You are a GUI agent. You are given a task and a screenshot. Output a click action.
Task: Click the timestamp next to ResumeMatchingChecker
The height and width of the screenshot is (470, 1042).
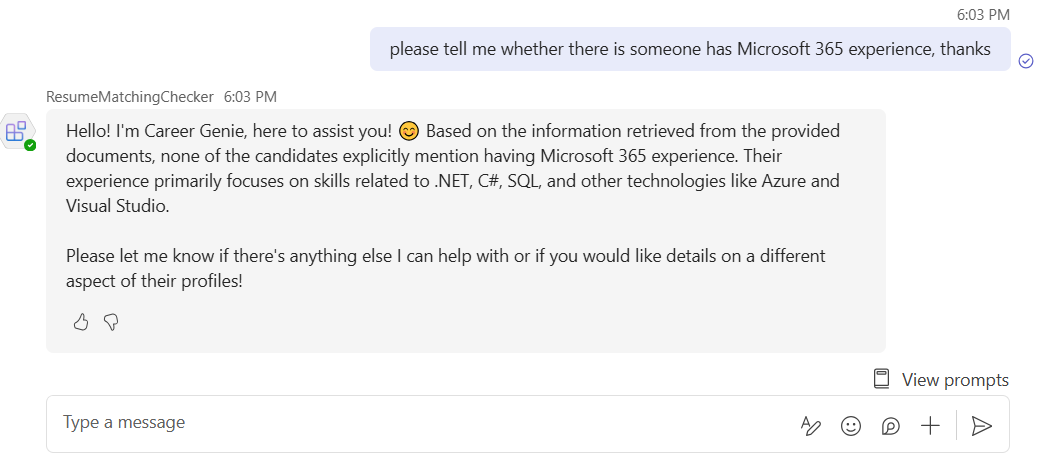click(250, 97)
